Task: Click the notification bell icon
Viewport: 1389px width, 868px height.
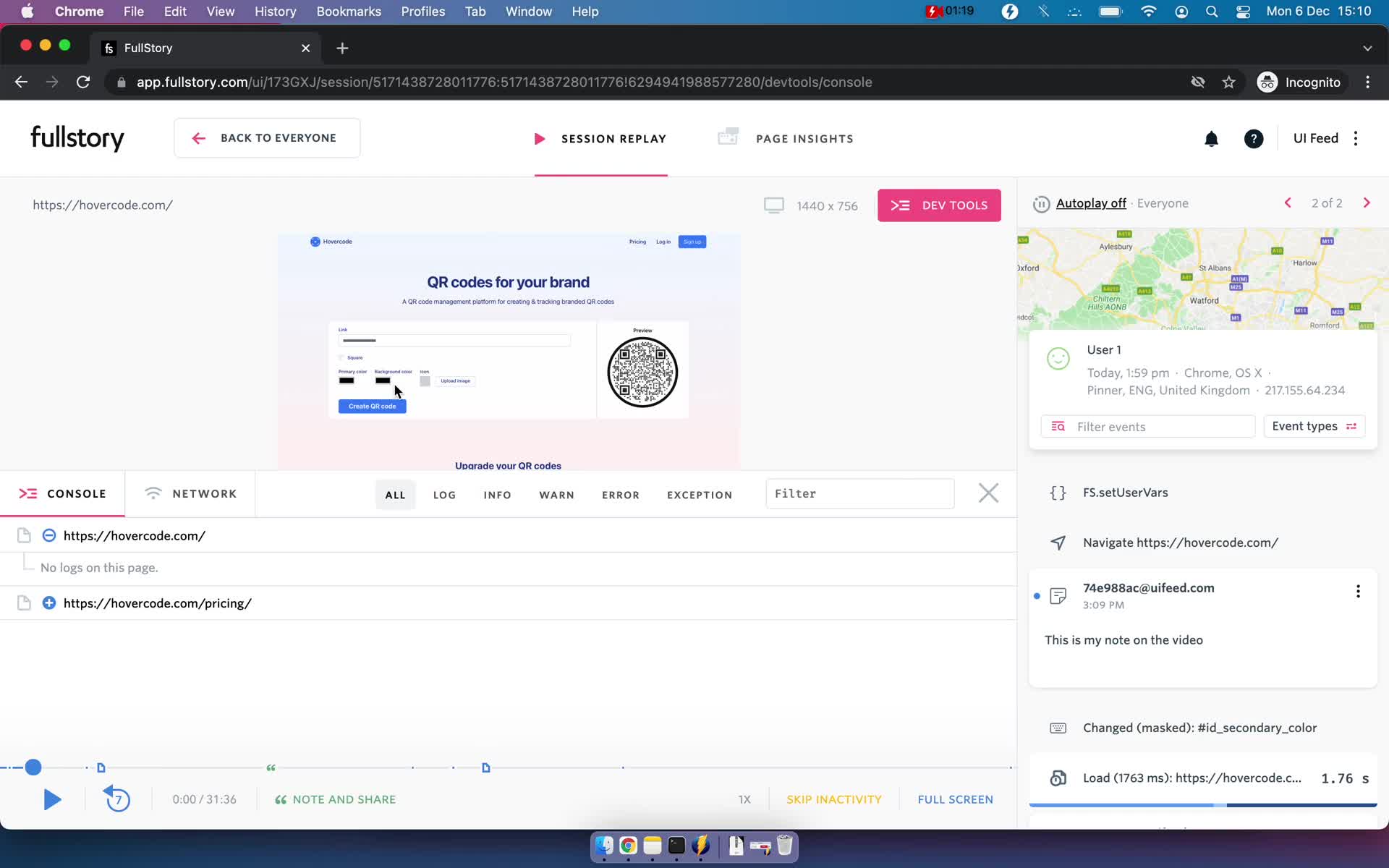Action: coord(1211,138)
